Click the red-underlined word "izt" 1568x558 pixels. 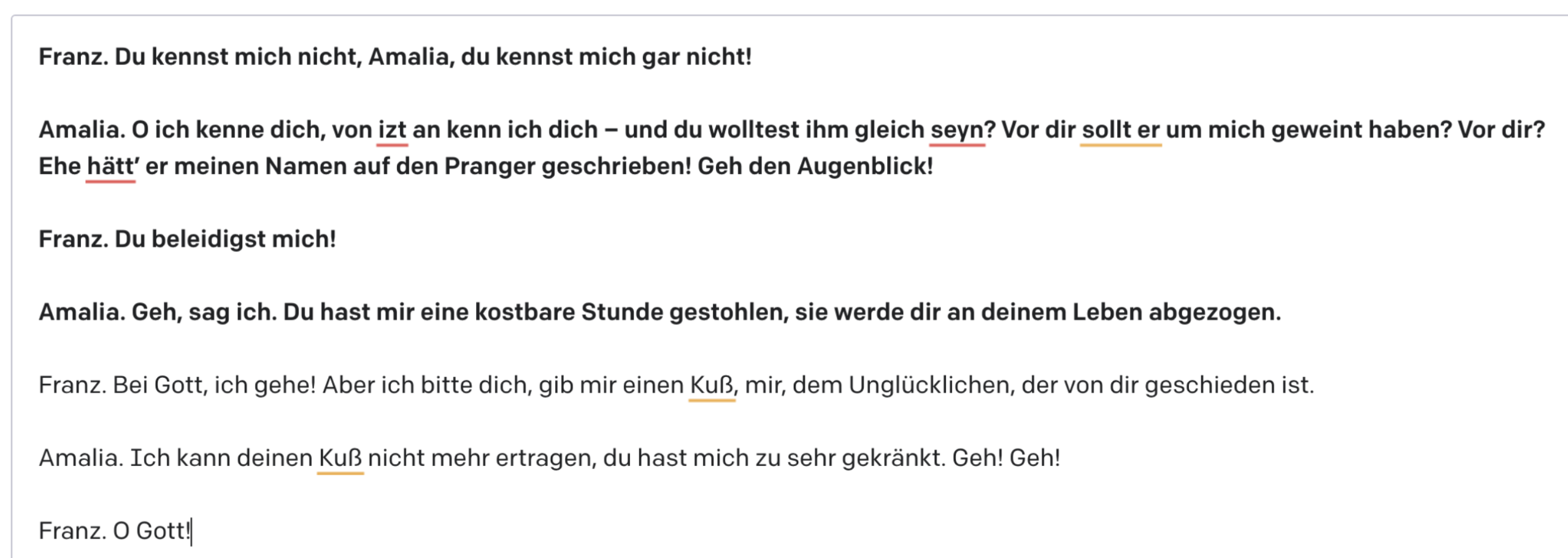pyautogui.click(x=392, y=130)
